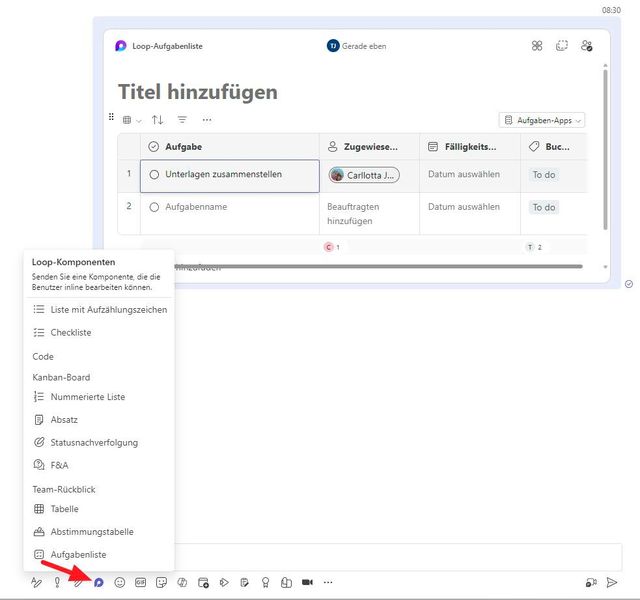Click the note-with-pen Approvals icon
Image resolution: width=640 pixels, height=600 pixels.
pos(244,582)
